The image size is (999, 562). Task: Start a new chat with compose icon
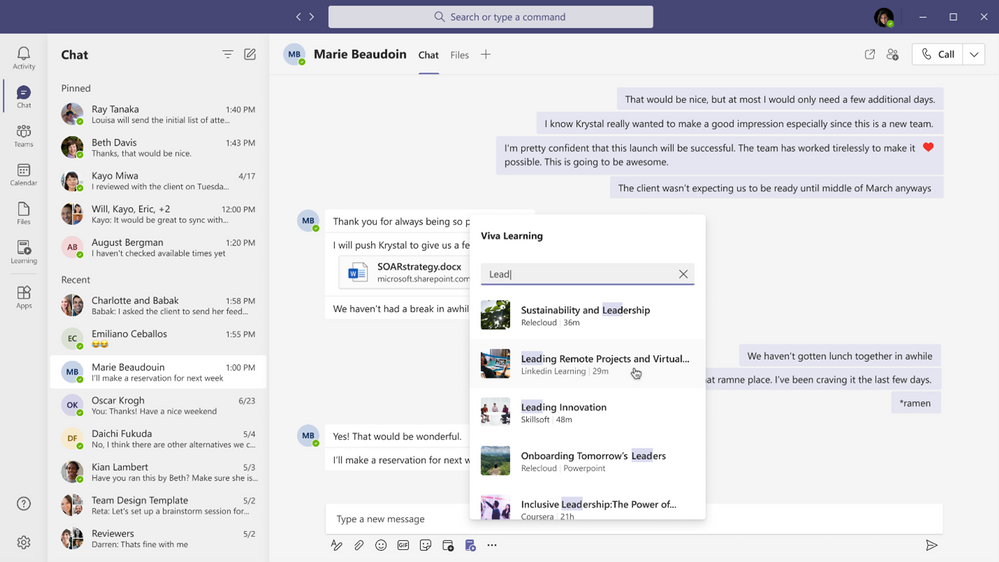250,55
